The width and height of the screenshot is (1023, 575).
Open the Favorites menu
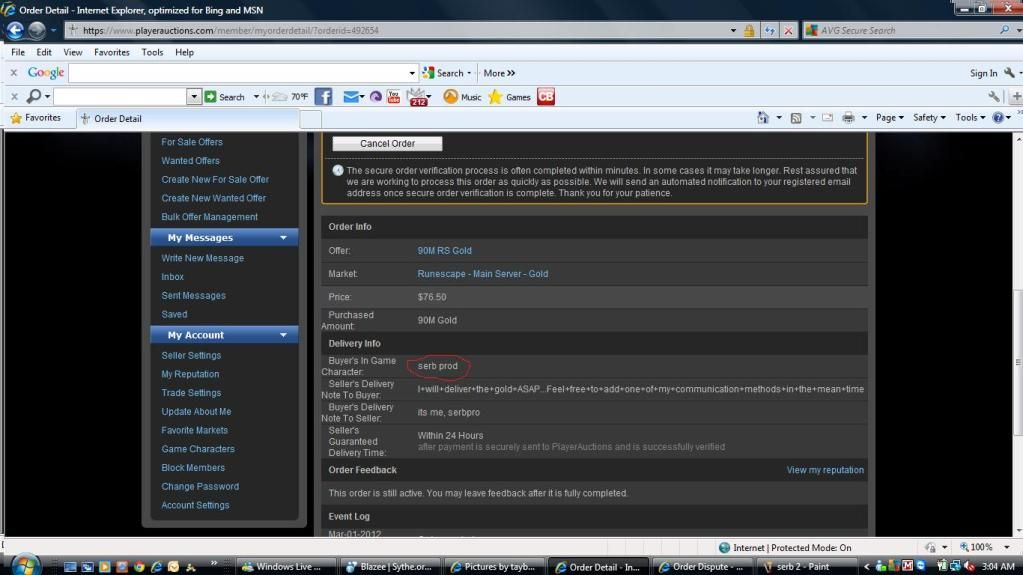click(x=112, y=52)
